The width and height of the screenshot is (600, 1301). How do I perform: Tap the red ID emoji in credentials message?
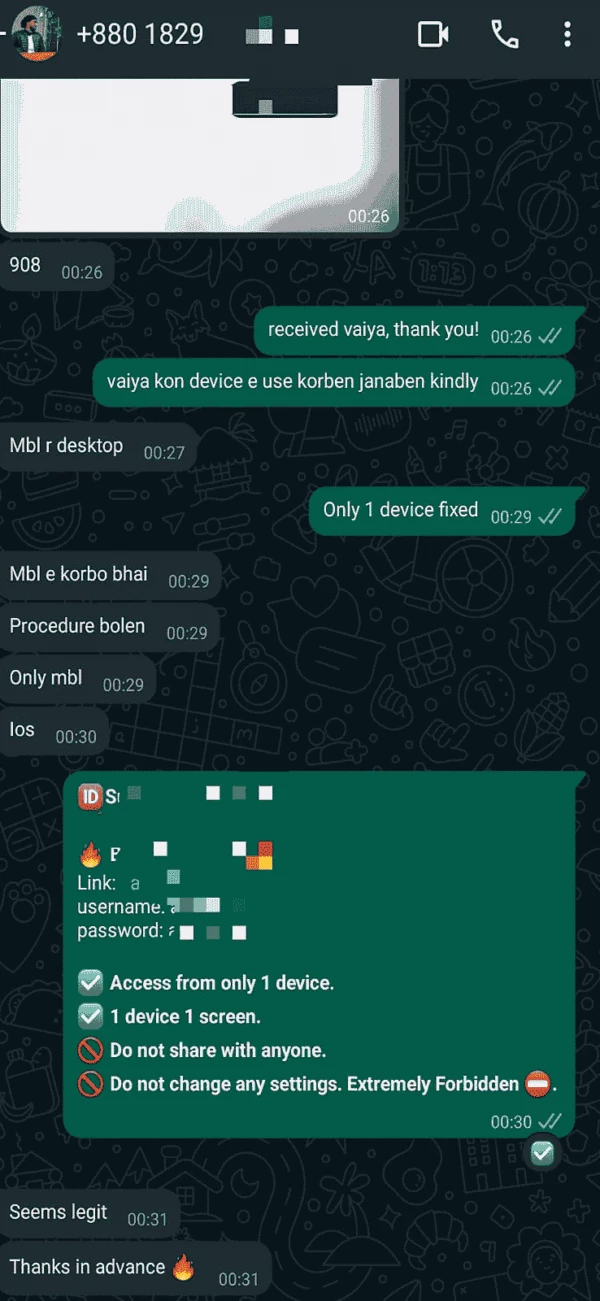coord(89,797)
